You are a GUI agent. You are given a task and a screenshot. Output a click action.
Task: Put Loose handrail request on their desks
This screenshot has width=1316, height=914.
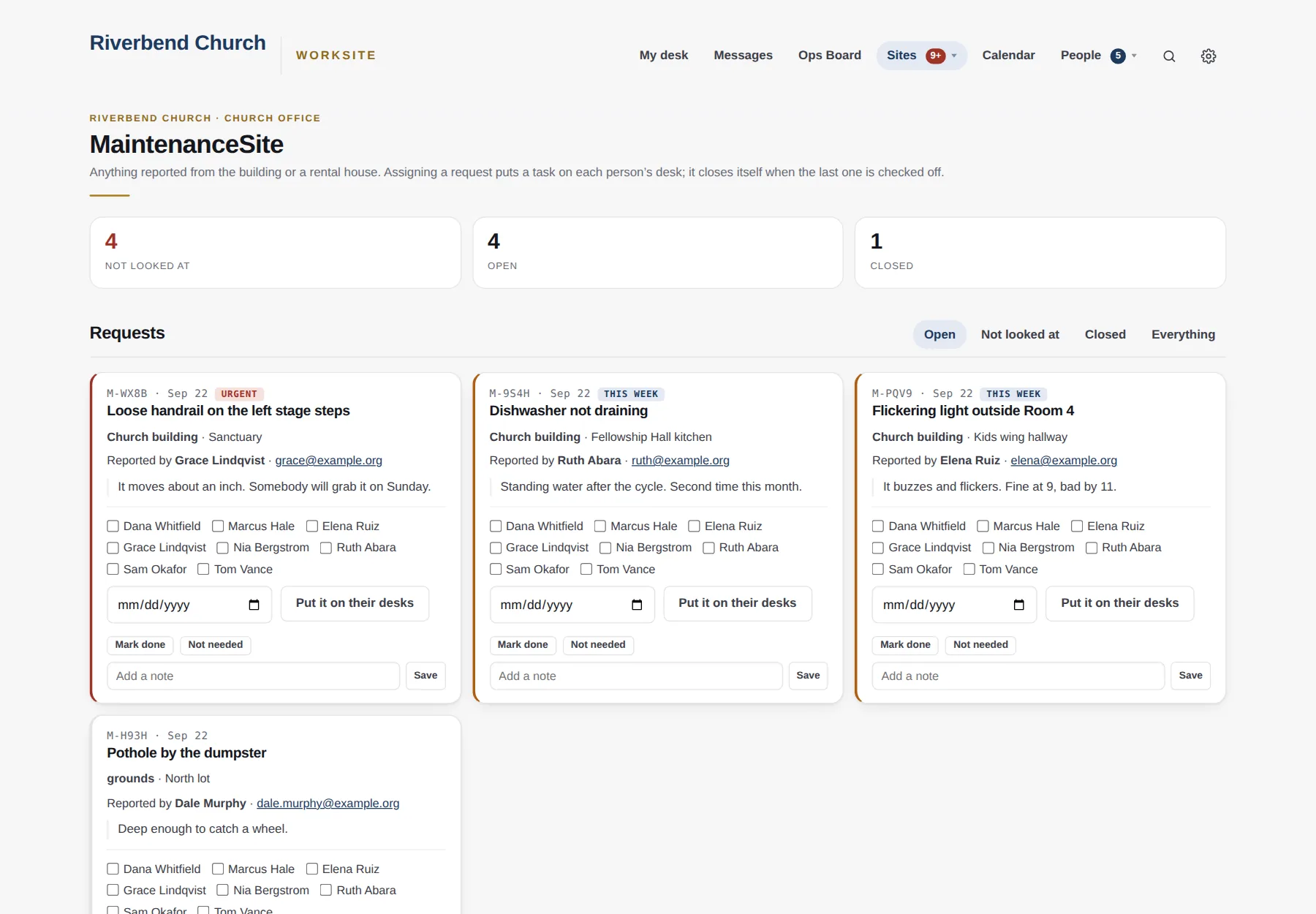355,603
